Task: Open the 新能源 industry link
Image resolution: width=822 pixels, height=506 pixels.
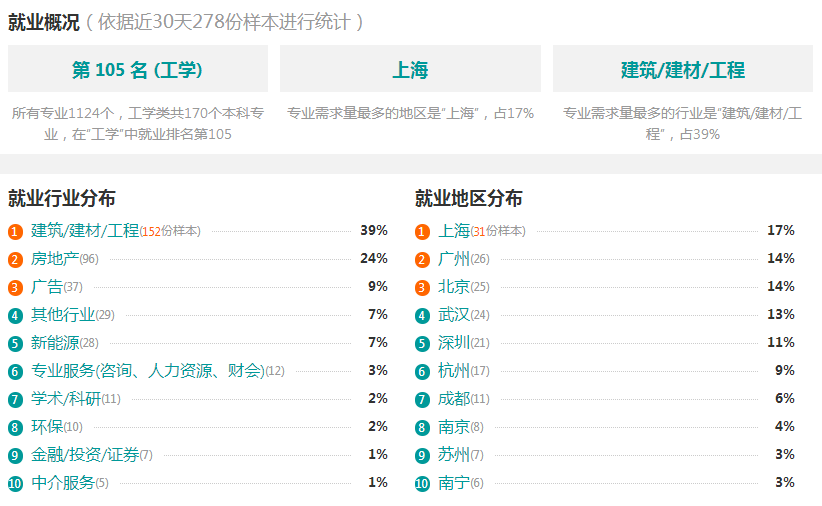Action: point(55,342)
